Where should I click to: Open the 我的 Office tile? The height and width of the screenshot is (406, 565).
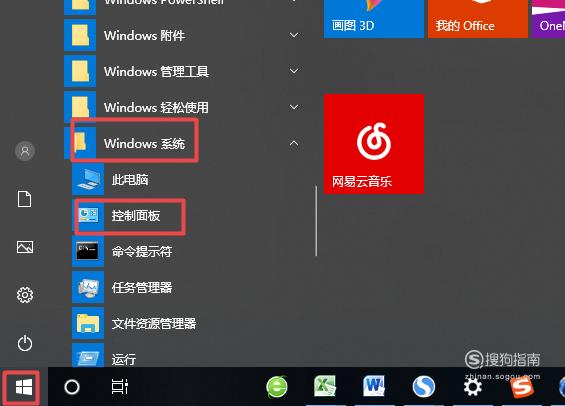[x=478, y=19]
